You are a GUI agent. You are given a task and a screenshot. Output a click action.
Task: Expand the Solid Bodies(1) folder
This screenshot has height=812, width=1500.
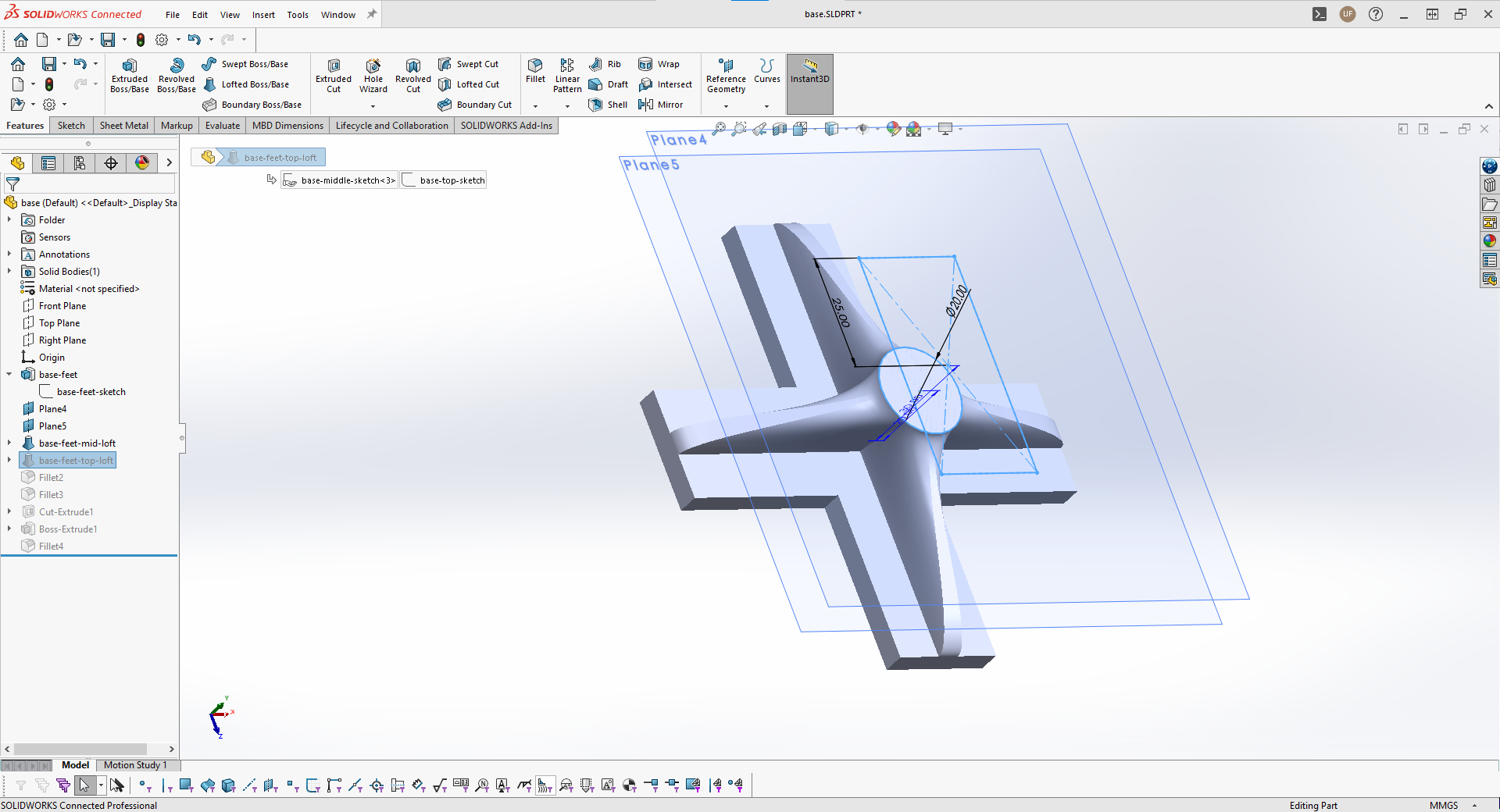pos(9,272)
